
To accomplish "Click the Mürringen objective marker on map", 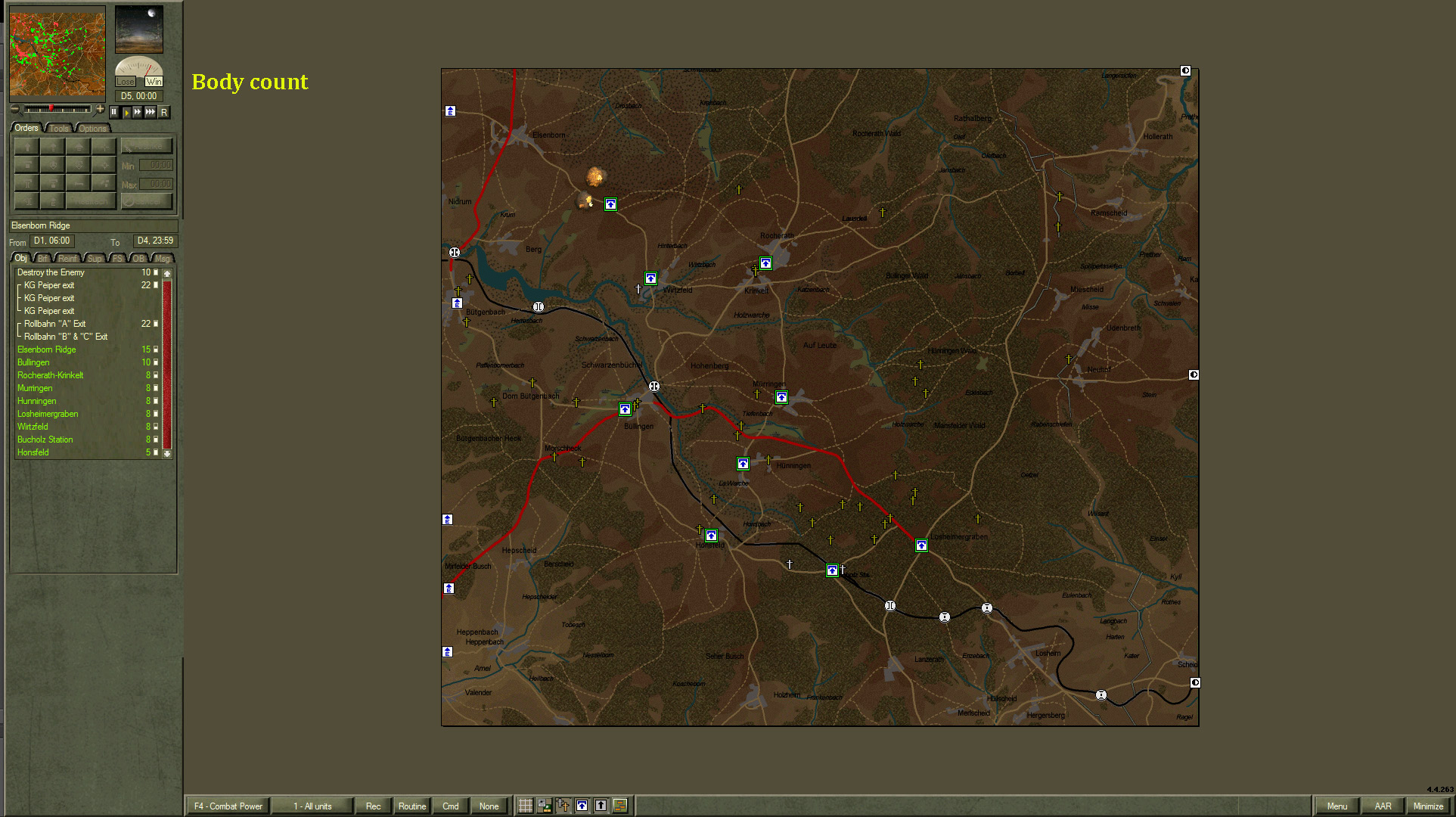I will pos(781,397).
